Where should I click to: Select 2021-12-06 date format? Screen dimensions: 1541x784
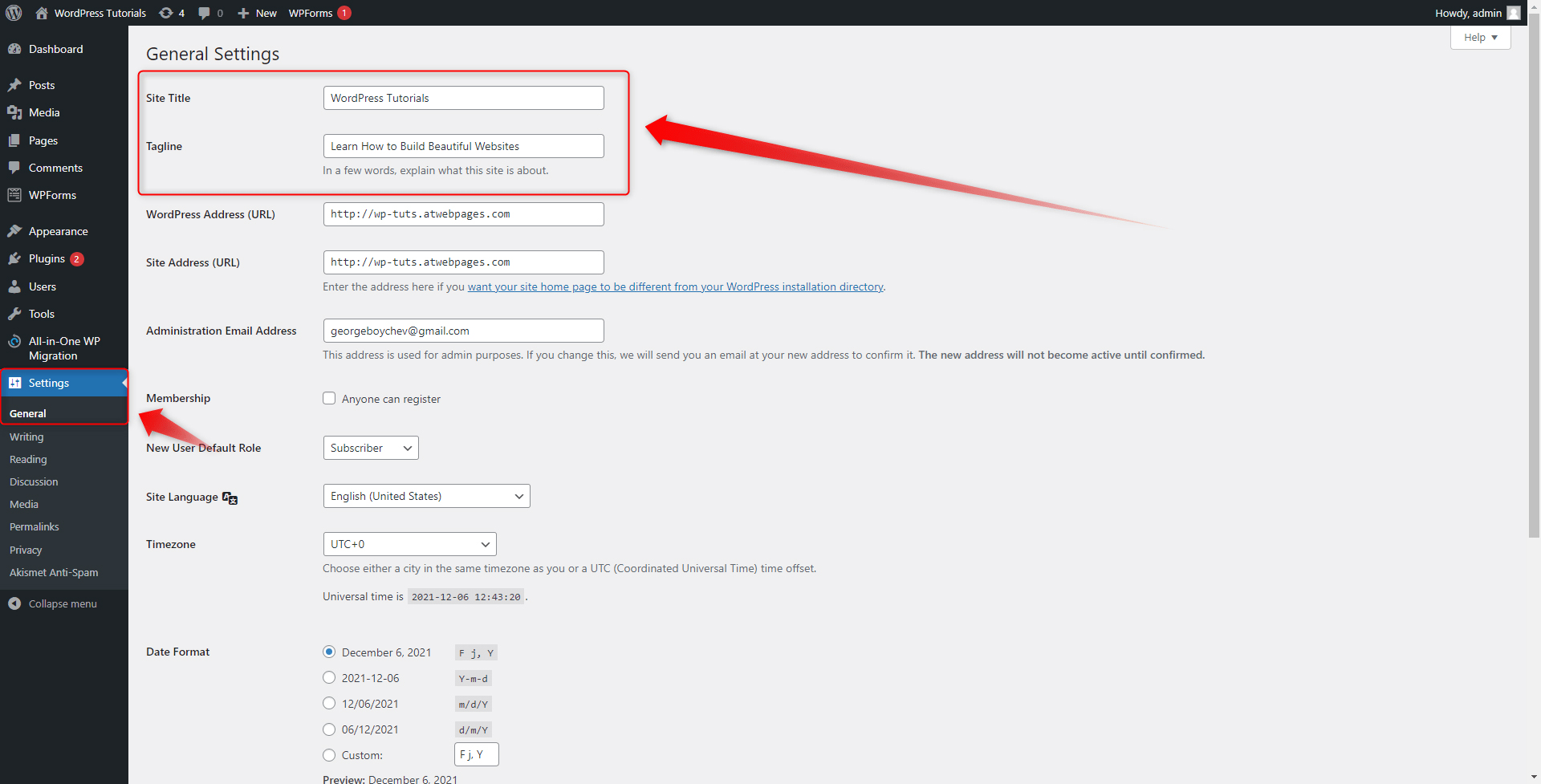click(329, 677)
